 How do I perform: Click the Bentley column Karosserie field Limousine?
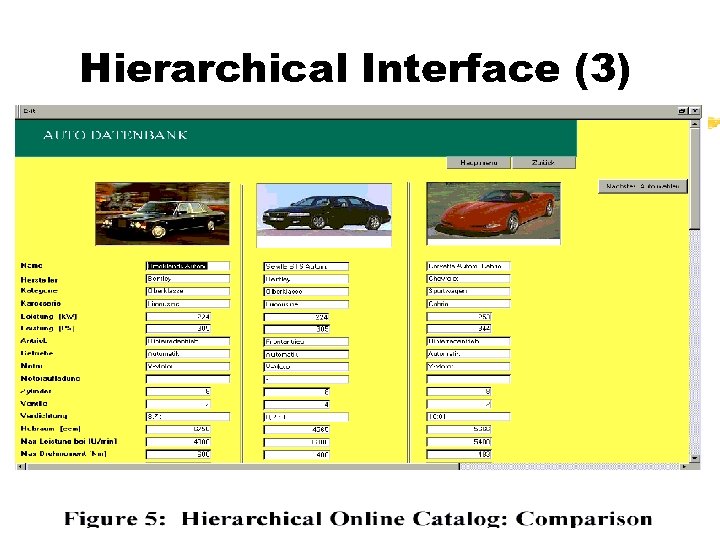click(x=188, y=304)
